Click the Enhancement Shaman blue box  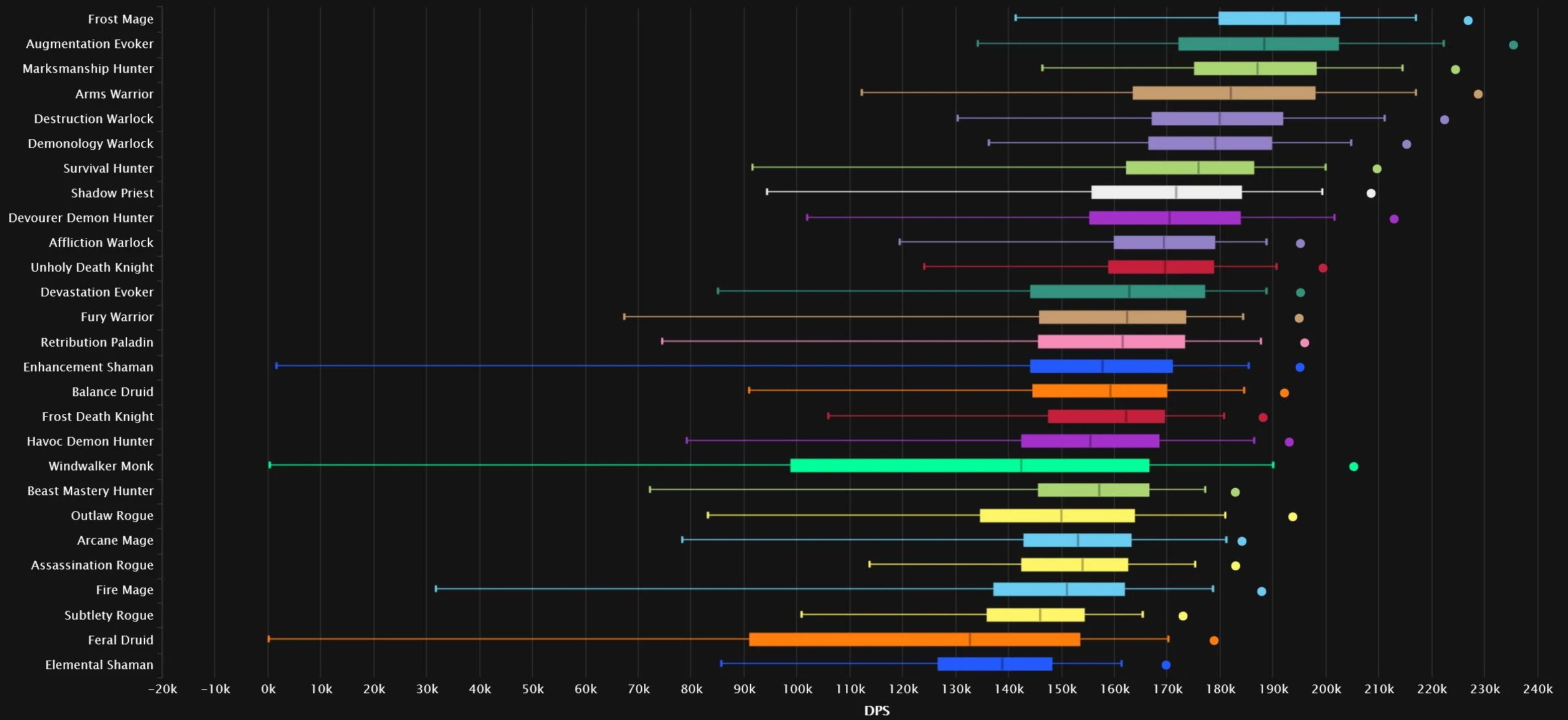[x=1101, y=366]
